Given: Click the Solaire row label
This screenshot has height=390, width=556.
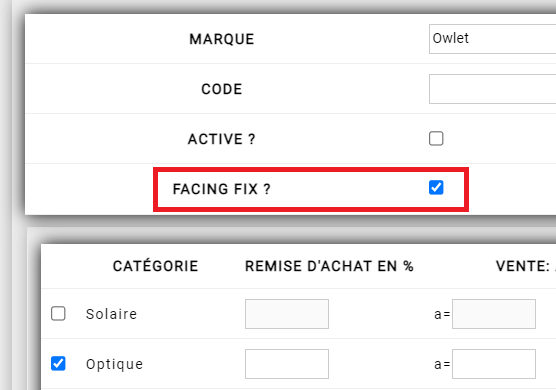Looking at the screenshot, I should coord(111,314).
